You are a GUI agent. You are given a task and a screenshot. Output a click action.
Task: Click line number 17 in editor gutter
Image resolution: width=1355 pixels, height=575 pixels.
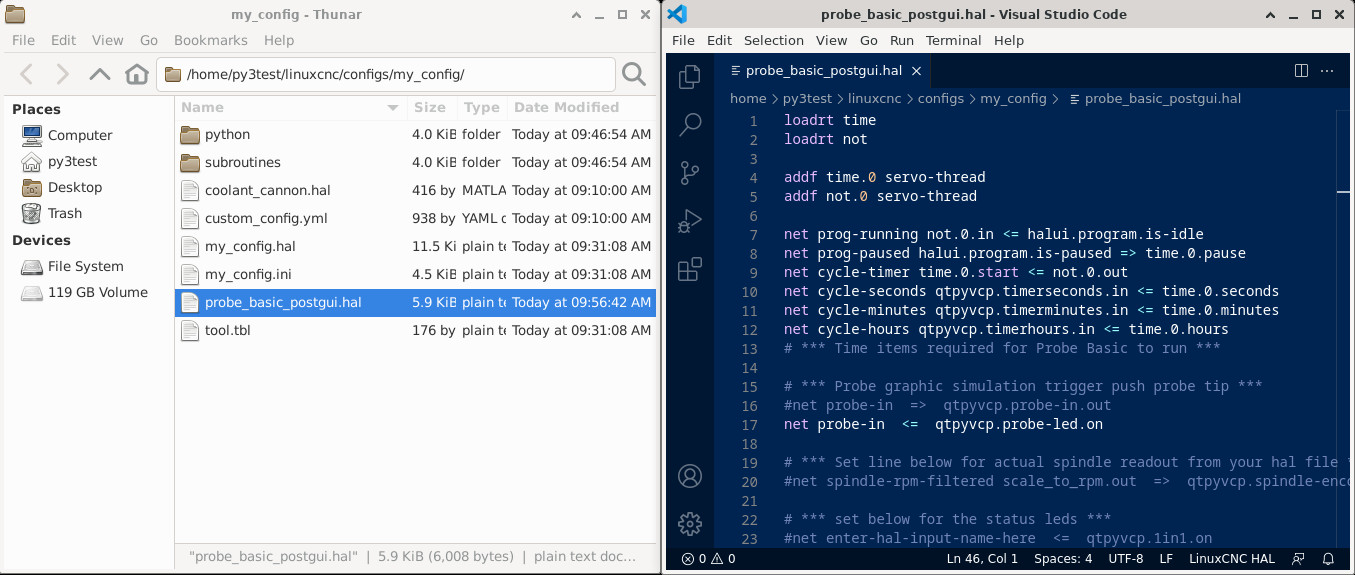click(750, 424)
